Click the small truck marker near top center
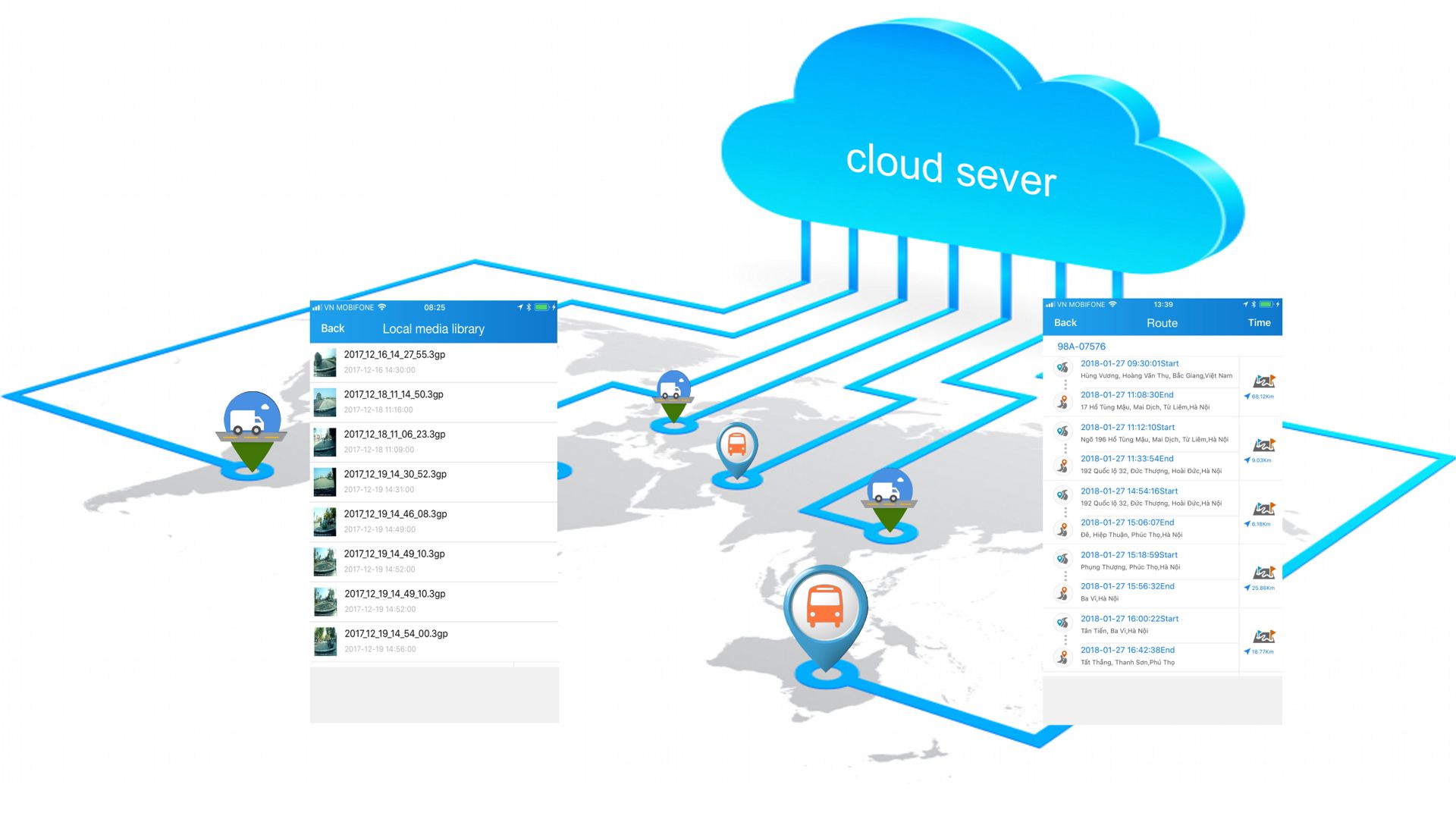Viewport: 1456px width, 819px height. (673, 392)
